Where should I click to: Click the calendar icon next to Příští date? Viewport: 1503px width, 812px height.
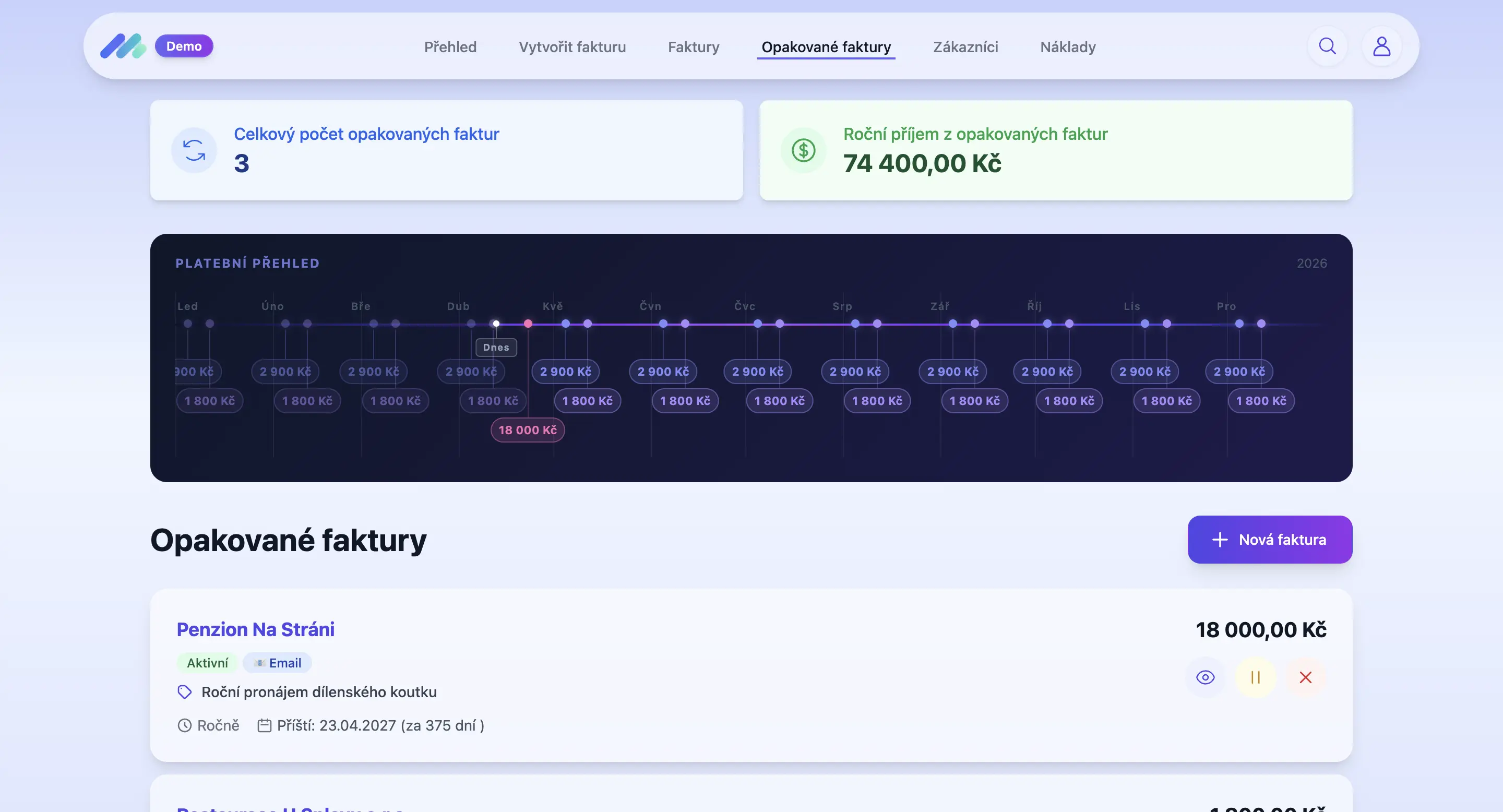click(x=264, y=725)
